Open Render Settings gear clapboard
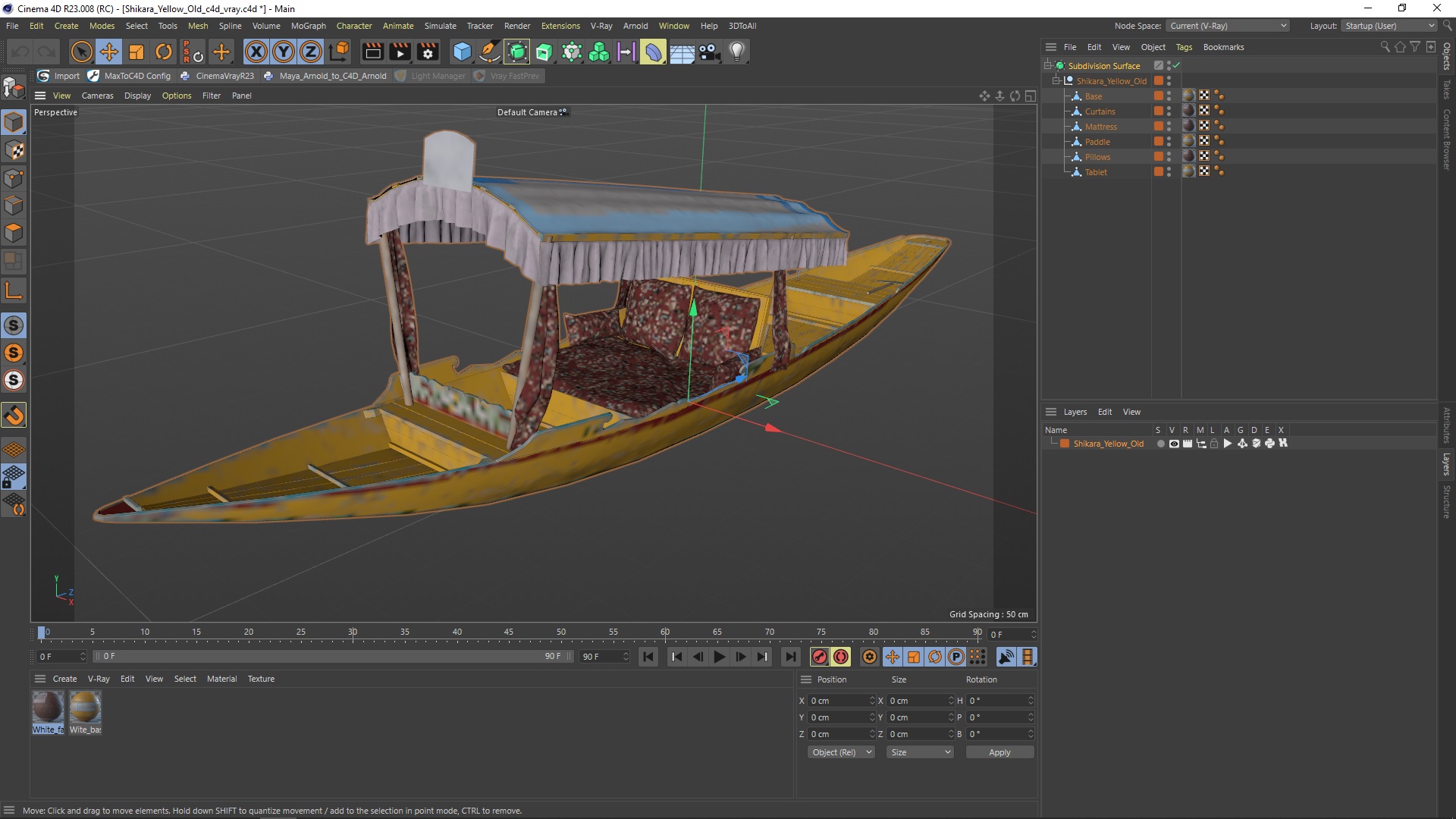The image size is (1456, 819). [428, 52]
